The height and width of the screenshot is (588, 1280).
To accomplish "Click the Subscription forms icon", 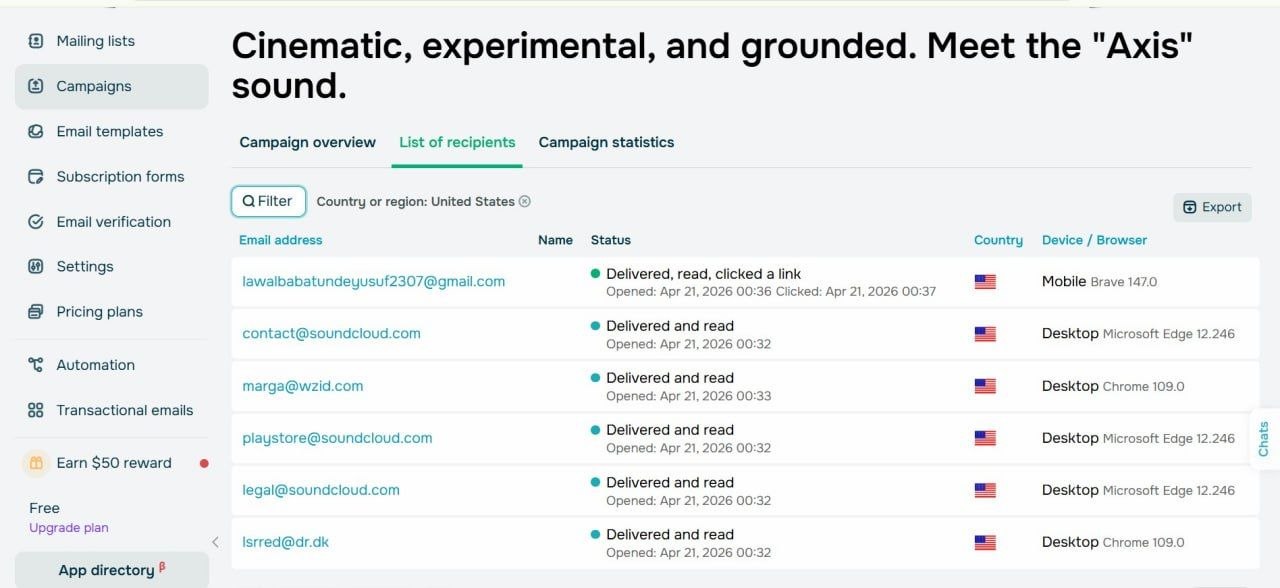I will pyautogui.click(x=36, y=176).
